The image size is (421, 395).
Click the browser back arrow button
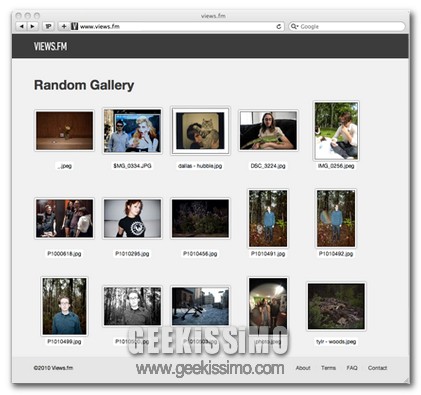pos(21,26)
